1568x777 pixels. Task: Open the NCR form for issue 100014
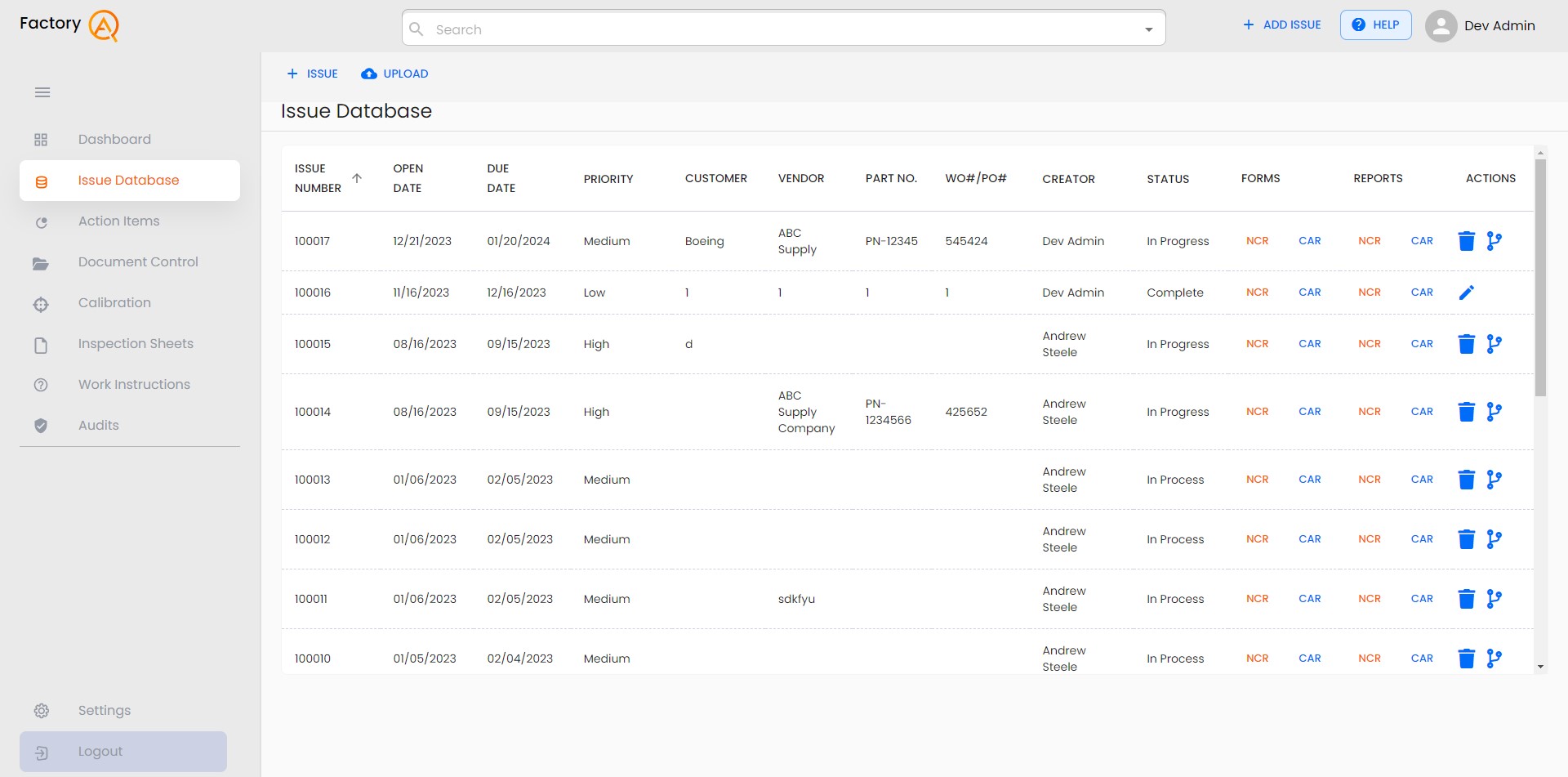coord(1258,412)
